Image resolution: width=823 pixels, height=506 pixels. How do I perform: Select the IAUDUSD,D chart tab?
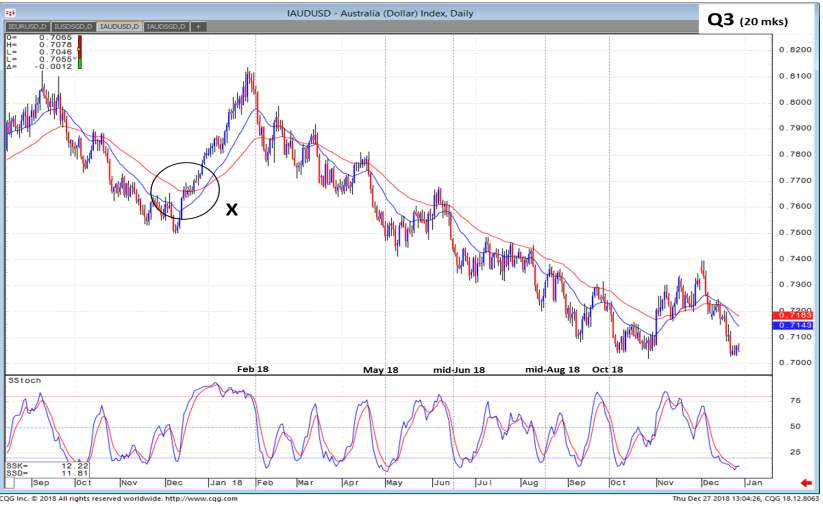tap(120, 27)
